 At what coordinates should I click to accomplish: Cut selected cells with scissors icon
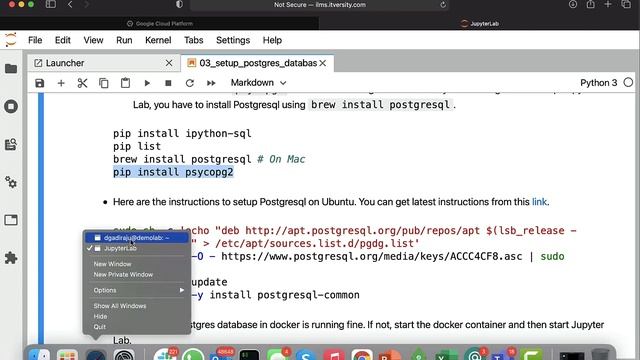(x=82, y=83)
